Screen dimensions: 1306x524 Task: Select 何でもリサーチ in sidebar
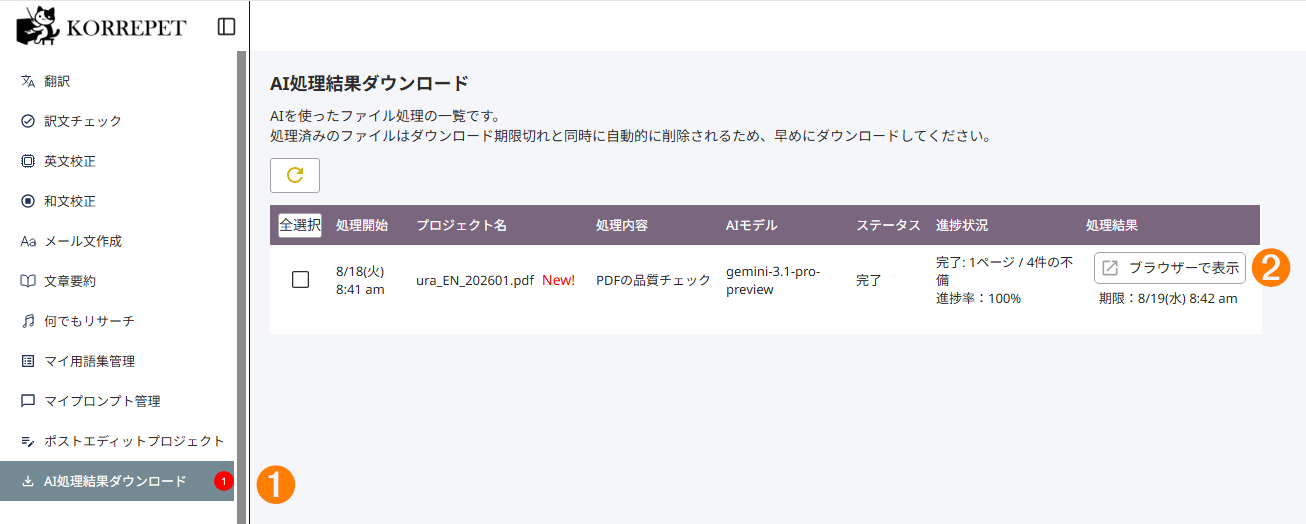click(117, 321)
